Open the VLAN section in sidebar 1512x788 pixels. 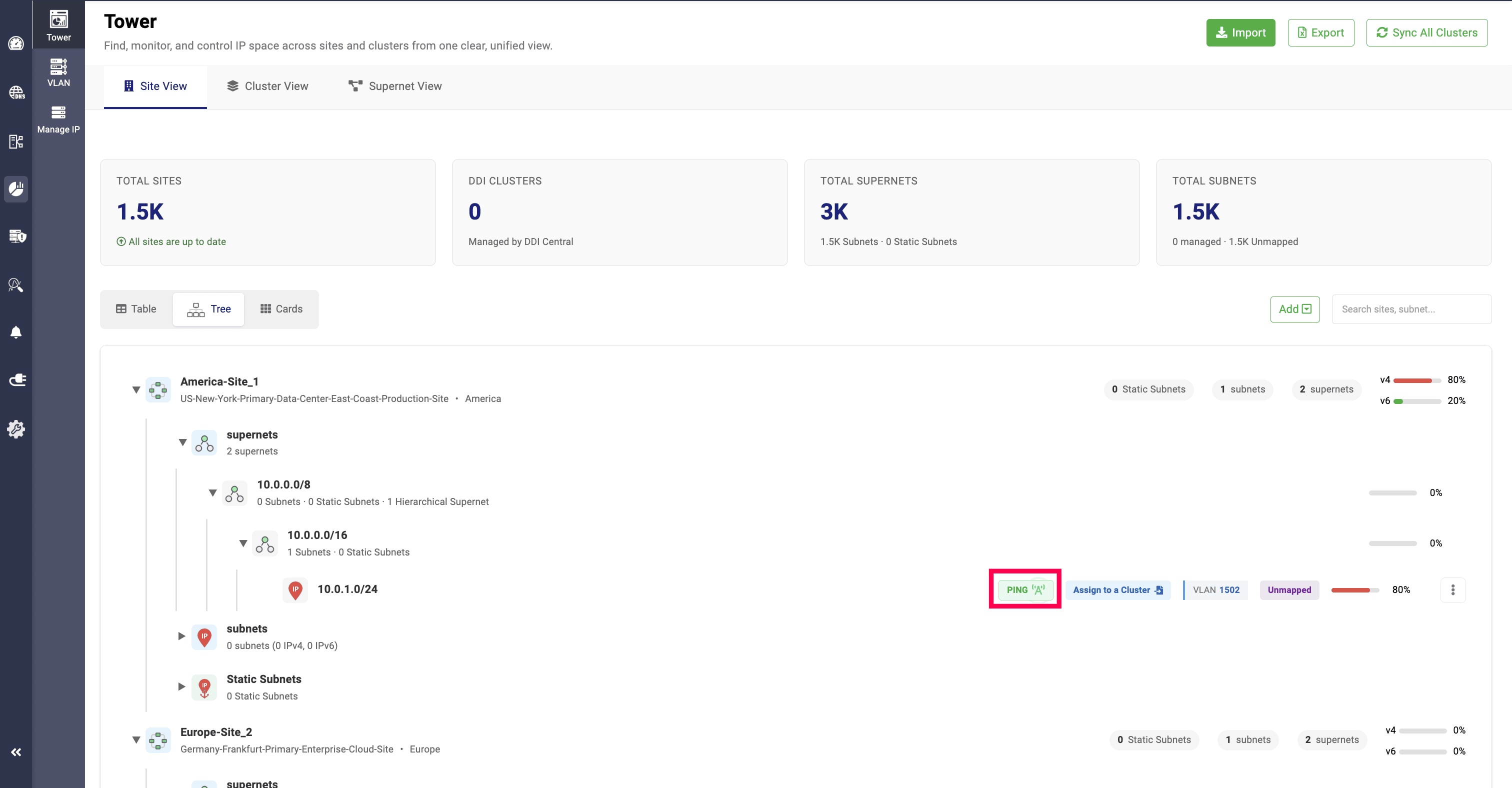click(x=58, y=73)
